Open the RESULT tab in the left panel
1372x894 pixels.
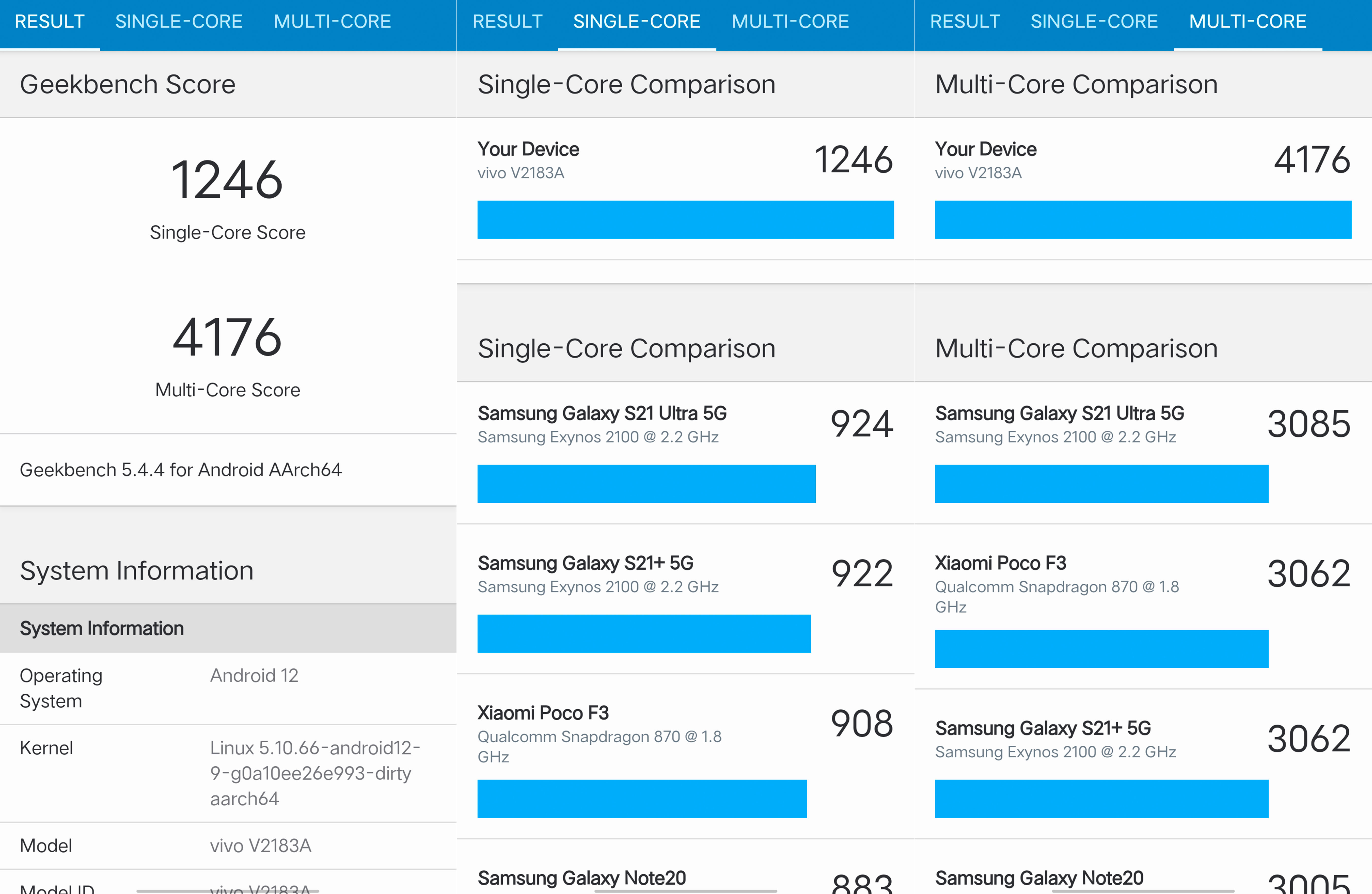tap(50, 22)
